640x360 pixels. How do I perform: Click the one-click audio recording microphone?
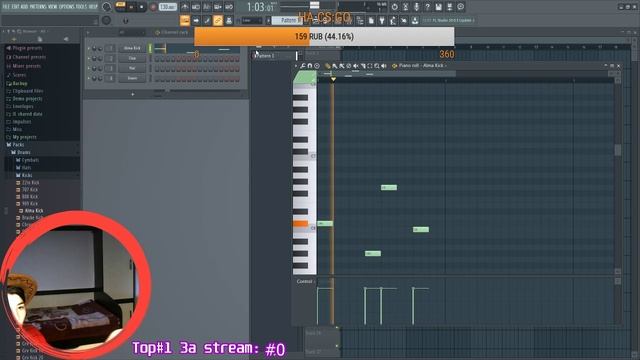click(416, 7)
